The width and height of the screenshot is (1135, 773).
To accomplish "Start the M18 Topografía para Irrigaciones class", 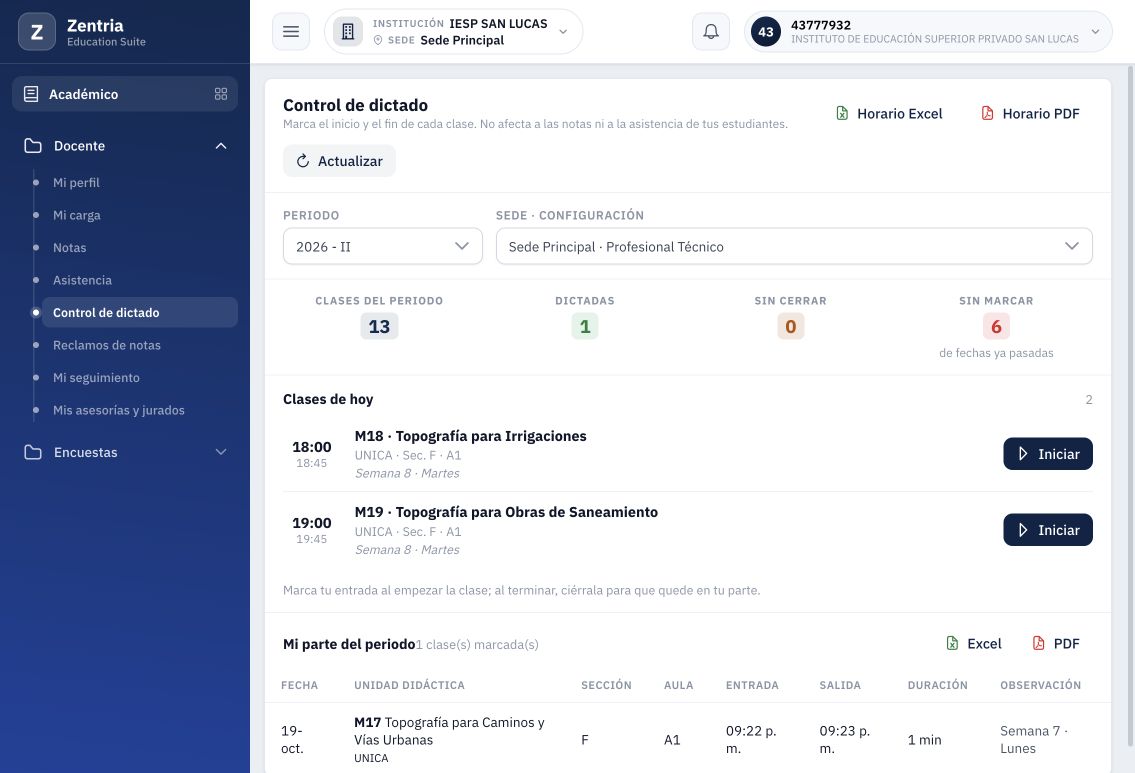I will (x=1047, y=454).
